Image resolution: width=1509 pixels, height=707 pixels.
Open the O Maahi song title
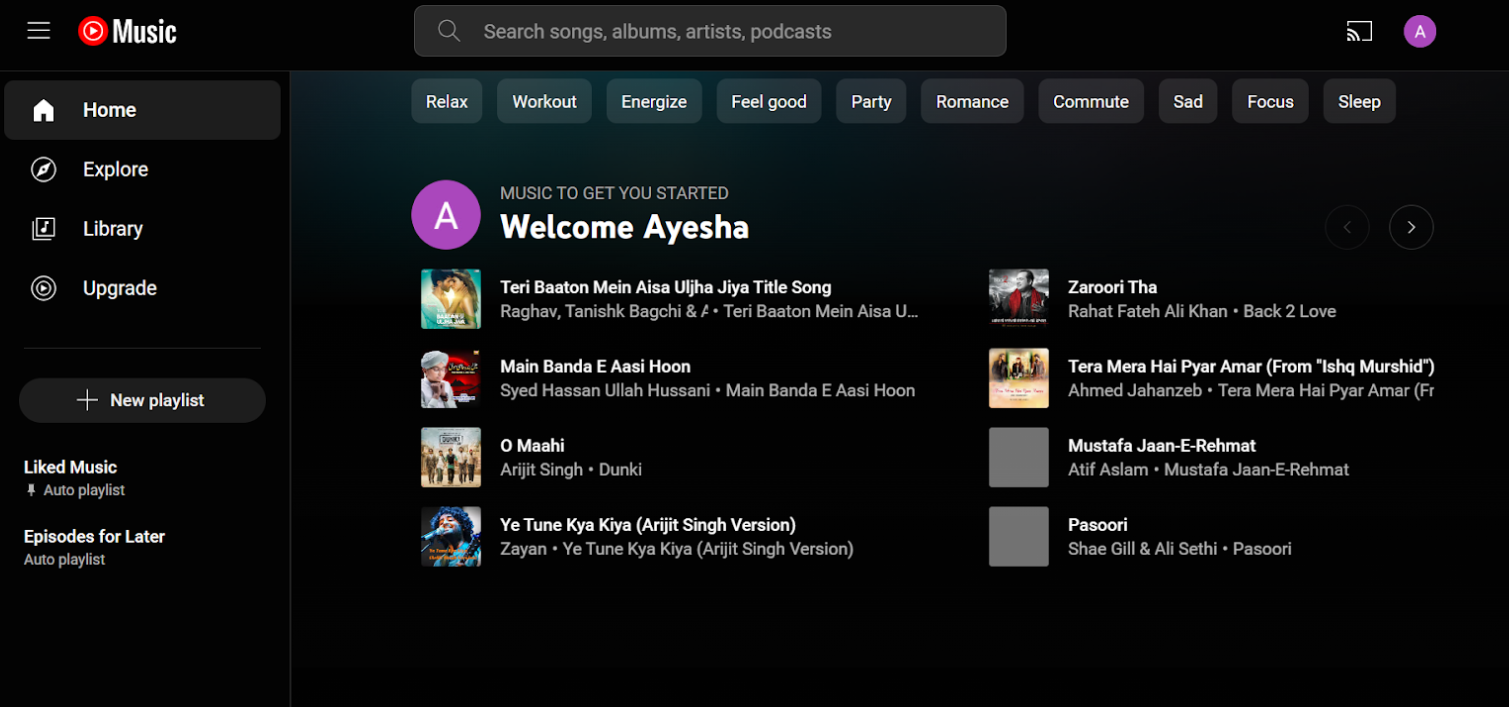(532, 445)
